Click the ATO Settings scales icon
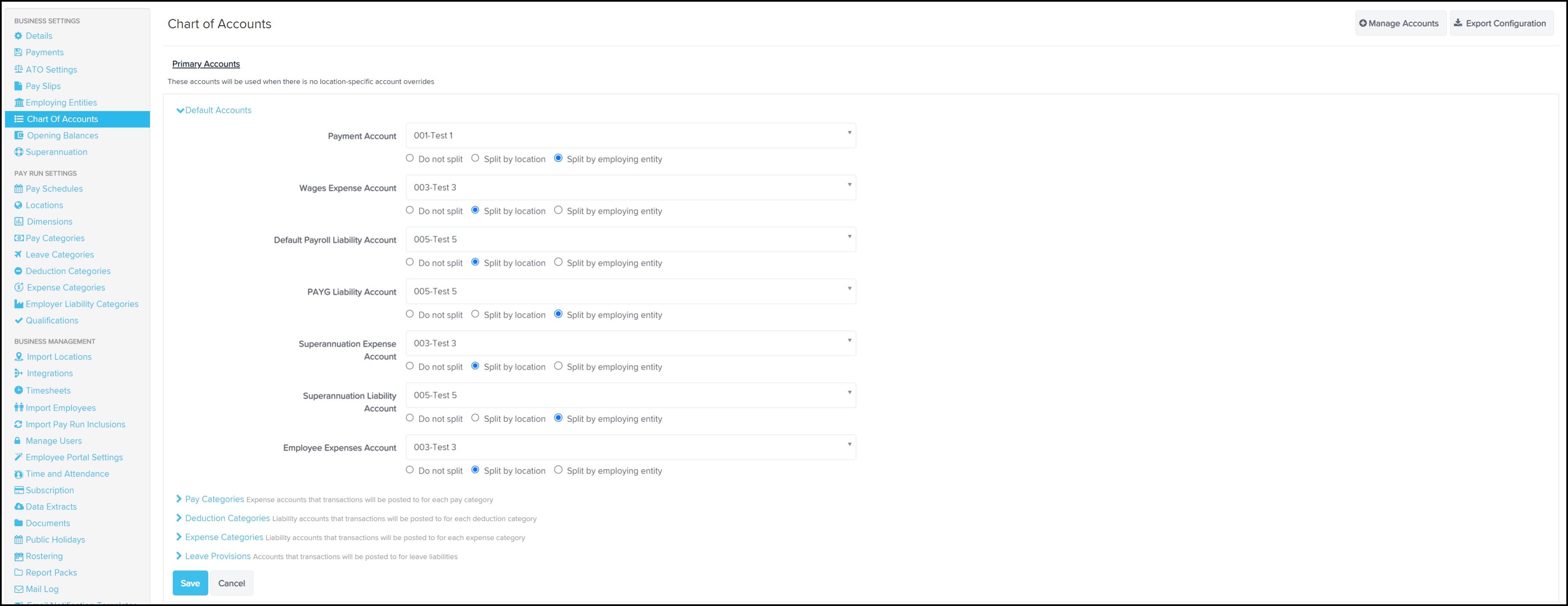This screenshot has height=606, width=1568. click(x=18, y=69)
